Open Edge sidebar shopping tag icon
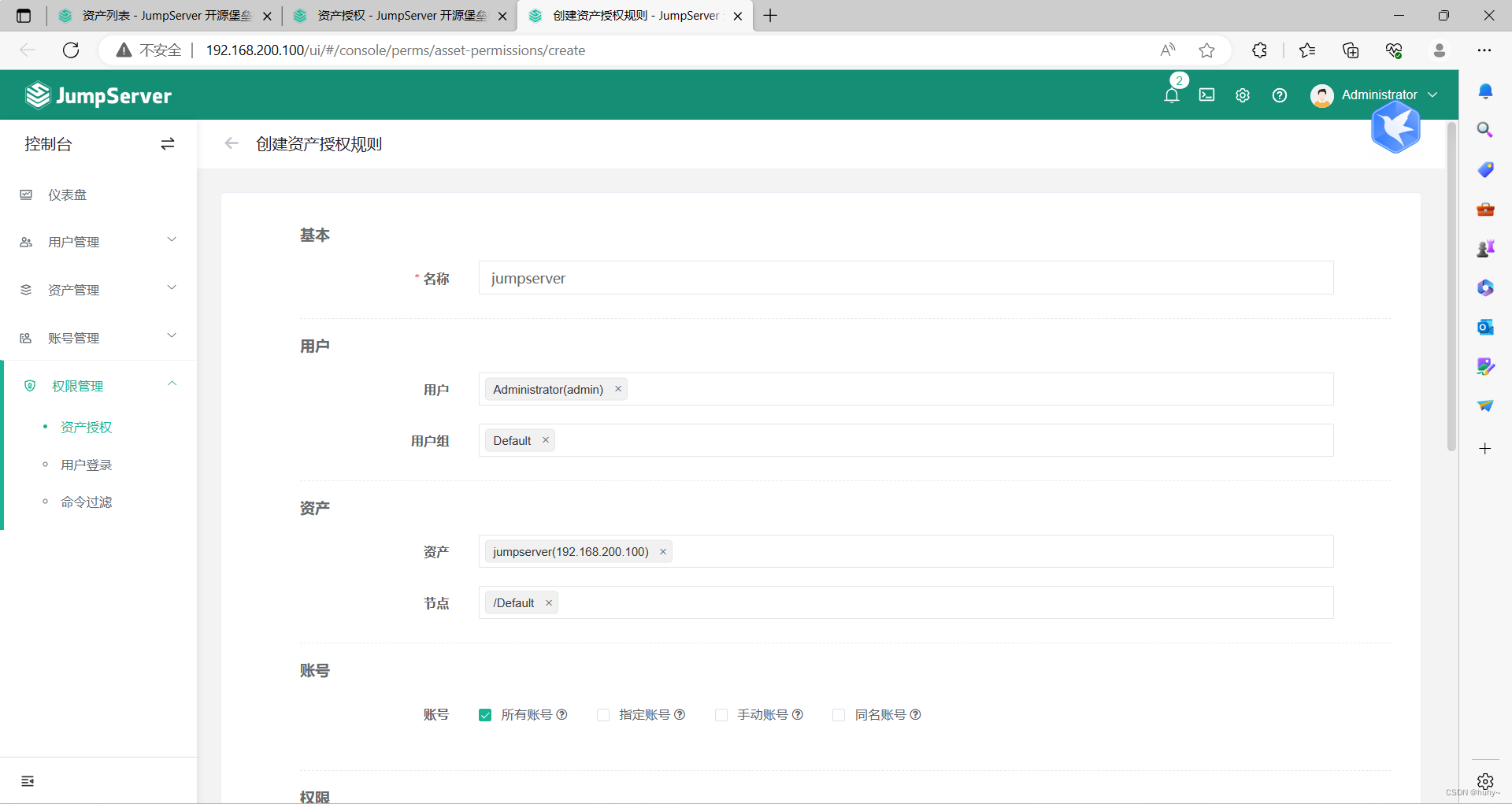 1485,169
